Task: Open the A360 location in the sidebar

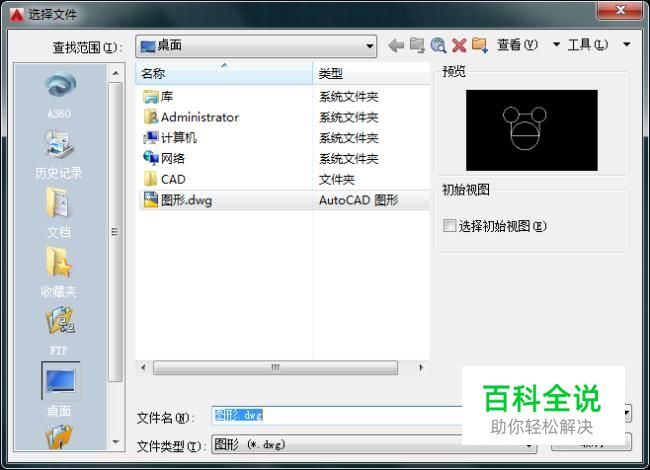Action: coord(59,94)
